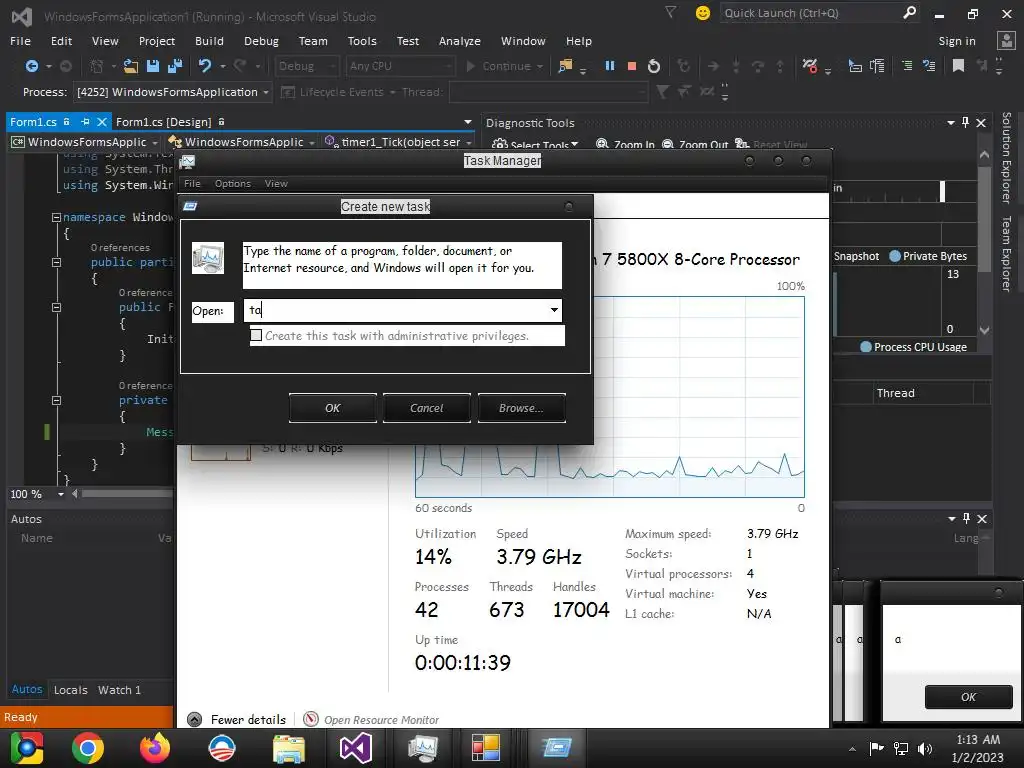Click OK in the message box
The height and width of the screenshot is (768, 1024).
(968, 697)
